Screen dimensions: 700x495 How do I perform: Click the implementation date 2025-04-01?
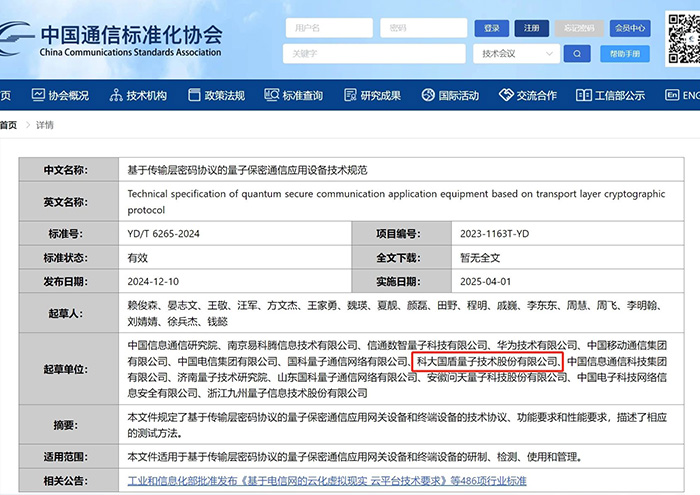(x=486, y=282)
